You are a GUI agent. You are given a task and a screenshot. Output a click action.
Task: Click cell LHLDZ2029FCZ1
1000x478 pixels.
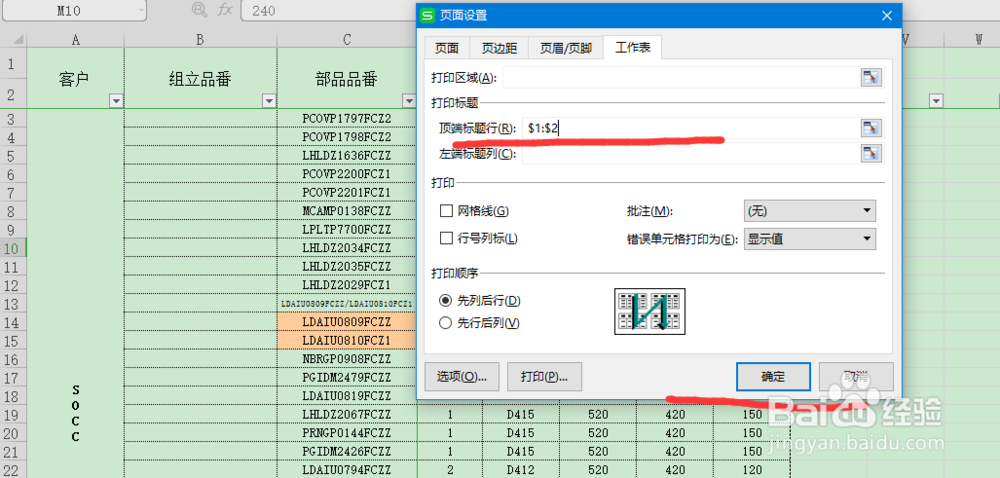click(347, 285)
